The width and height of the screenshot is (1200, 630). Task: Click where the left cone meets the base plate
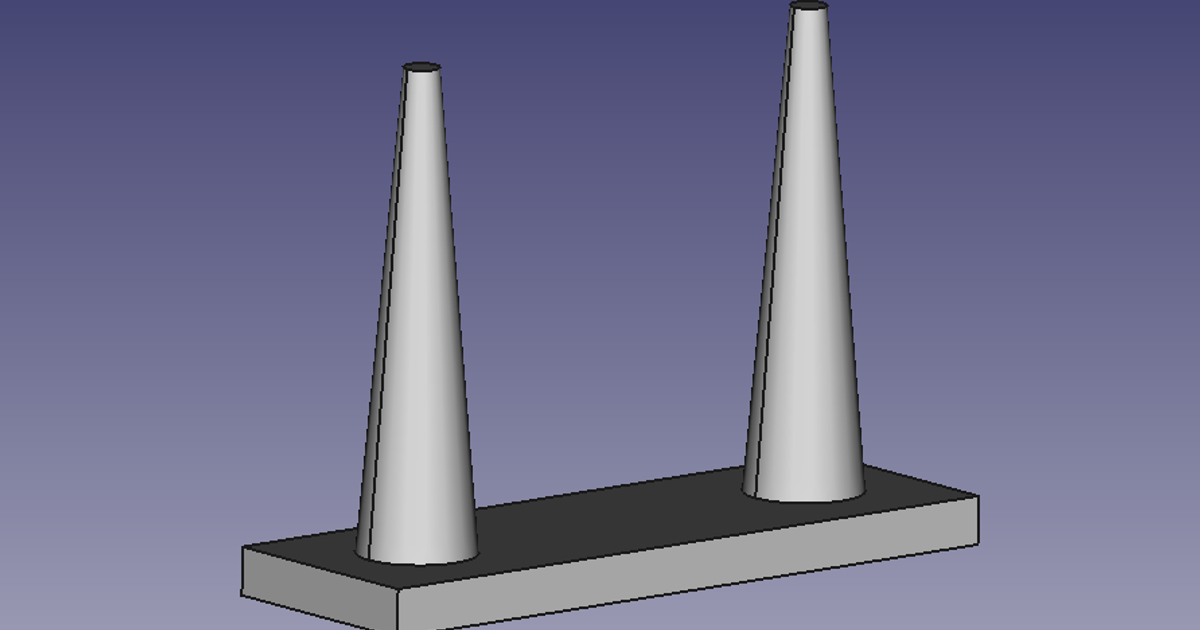(415, 560)
